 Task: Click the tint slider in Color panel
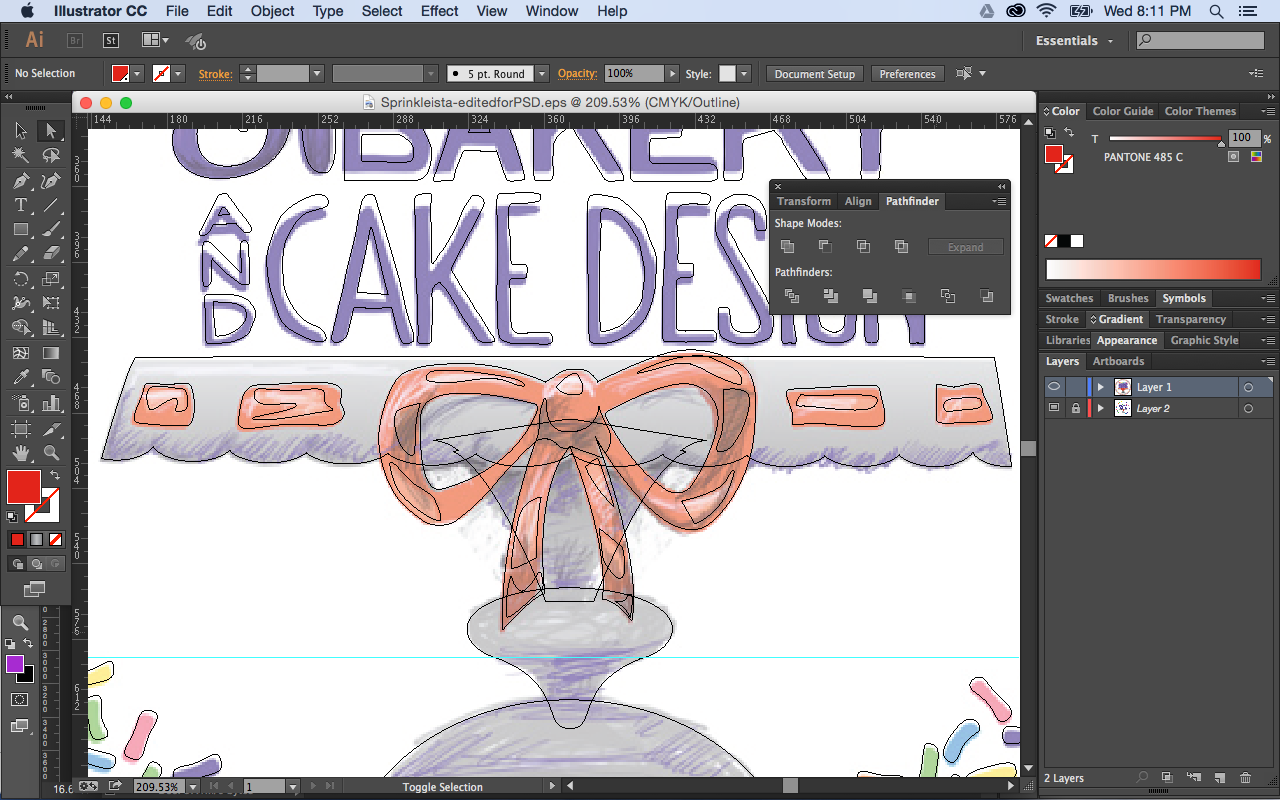tap(1165, 139)
